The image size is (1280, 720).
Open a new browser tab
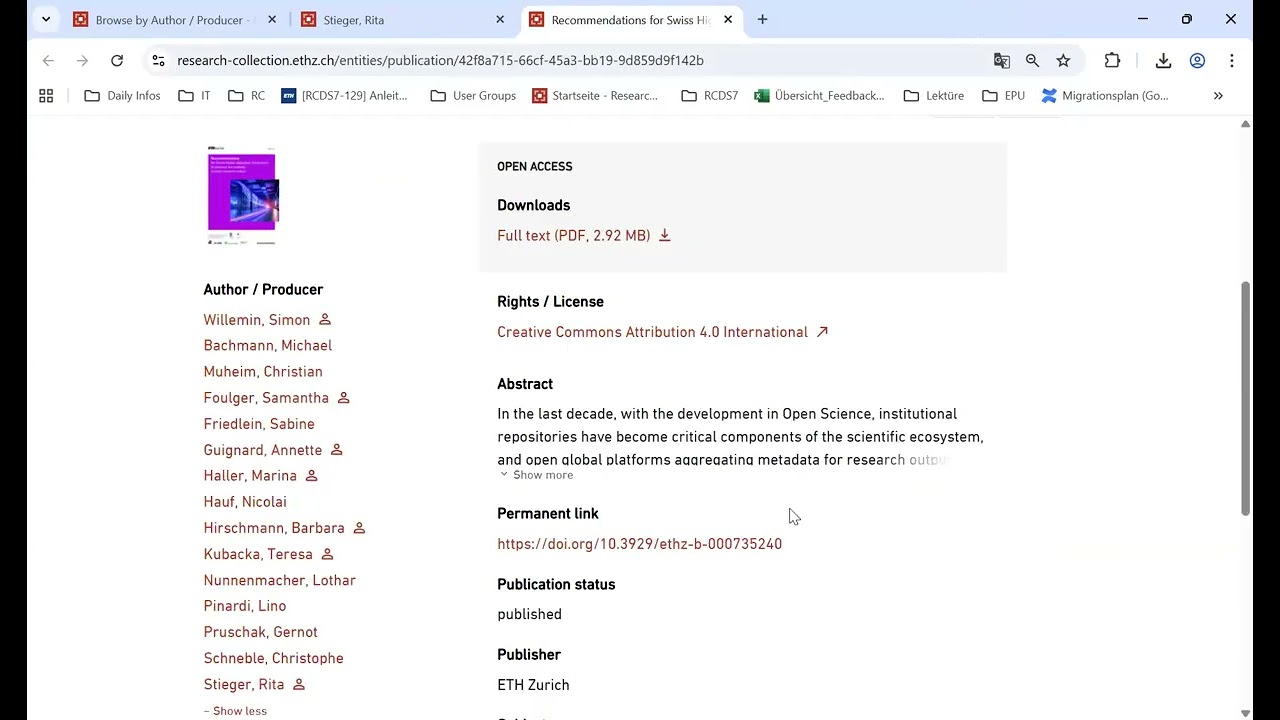point(762,20)
